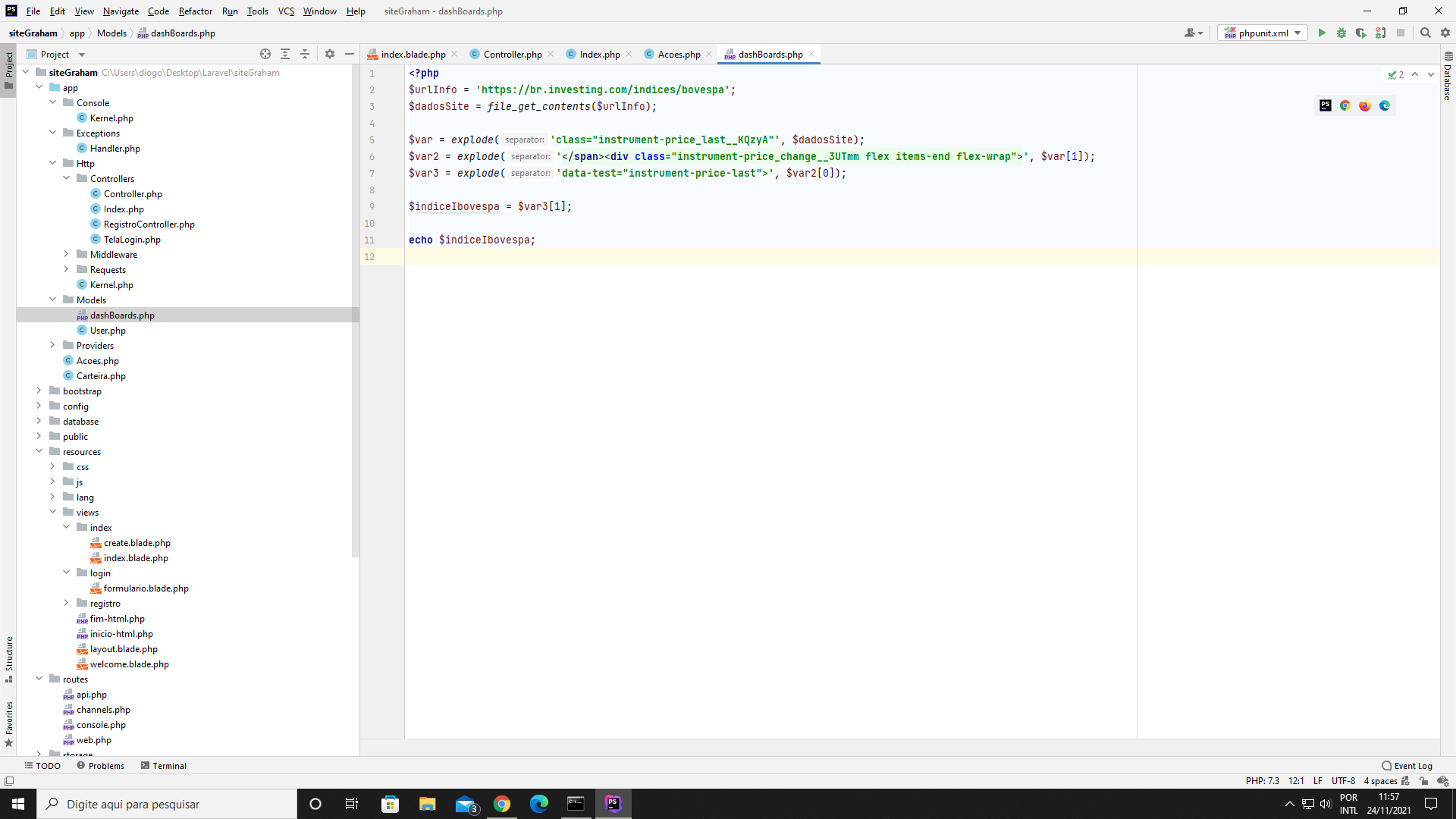Open the Problems tool window
Screen dimensions: 1456x819
point(100,765)
